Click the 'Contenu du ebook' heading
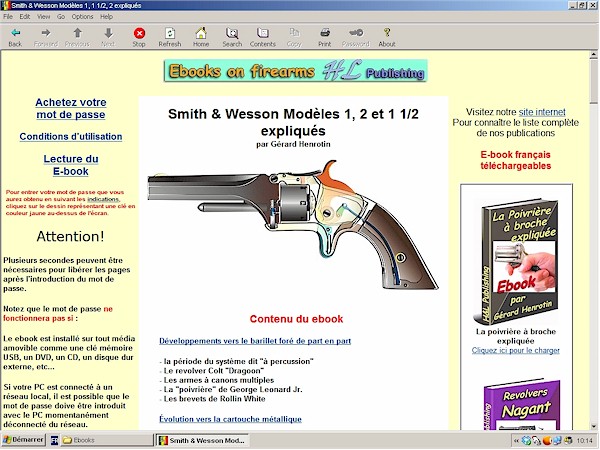The height and width of the screenshot is (450, 600). tap(296, 319)
